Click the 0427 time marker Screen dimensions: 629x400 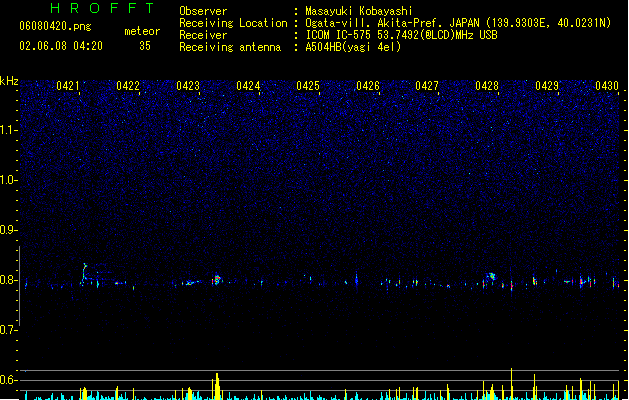tap(427, 86)
